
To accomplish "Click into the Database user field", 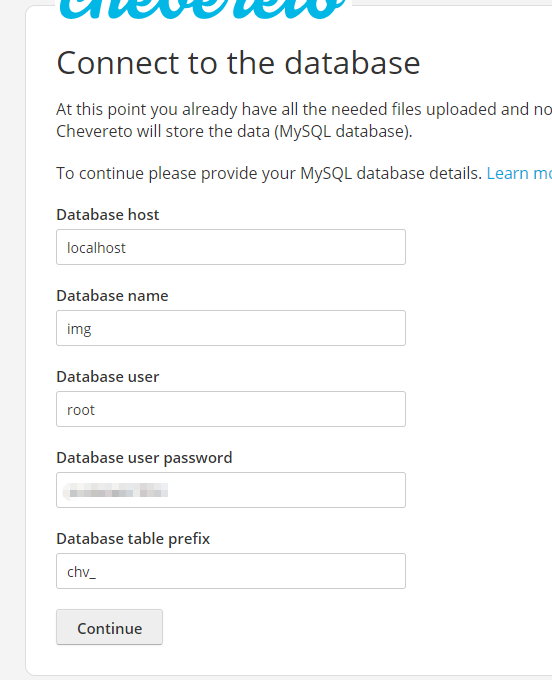I will [x=231, y=409].
